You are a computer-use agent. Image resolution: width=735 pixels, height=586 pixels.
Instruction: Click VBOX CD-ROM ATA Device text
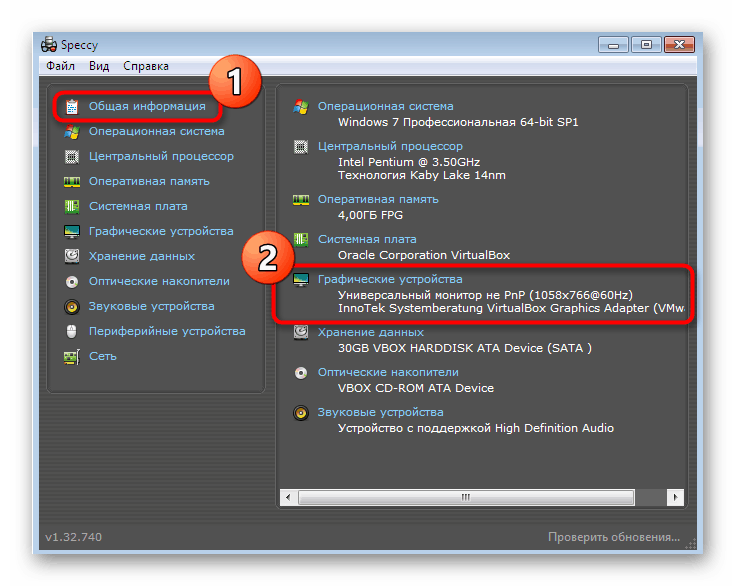pyautogui.click(x=416, y=388)
